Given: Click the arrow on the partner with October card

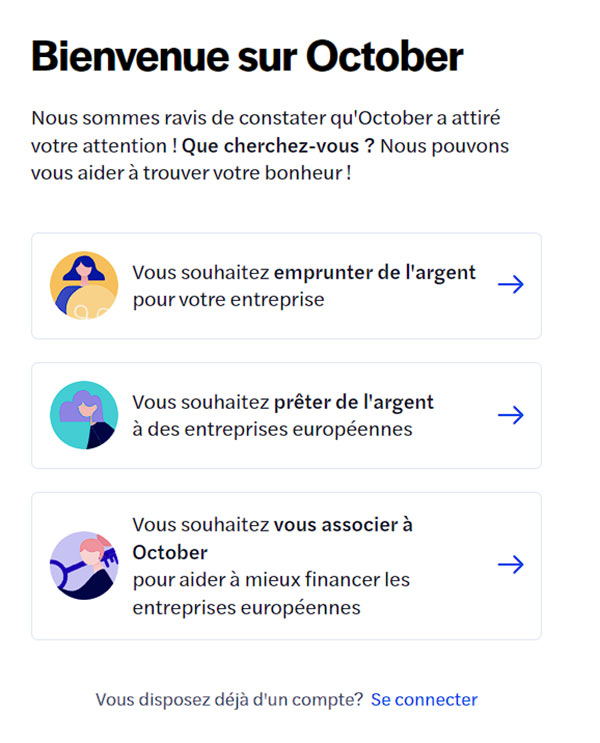Looking at the screenshot, I should coord(510,564).
